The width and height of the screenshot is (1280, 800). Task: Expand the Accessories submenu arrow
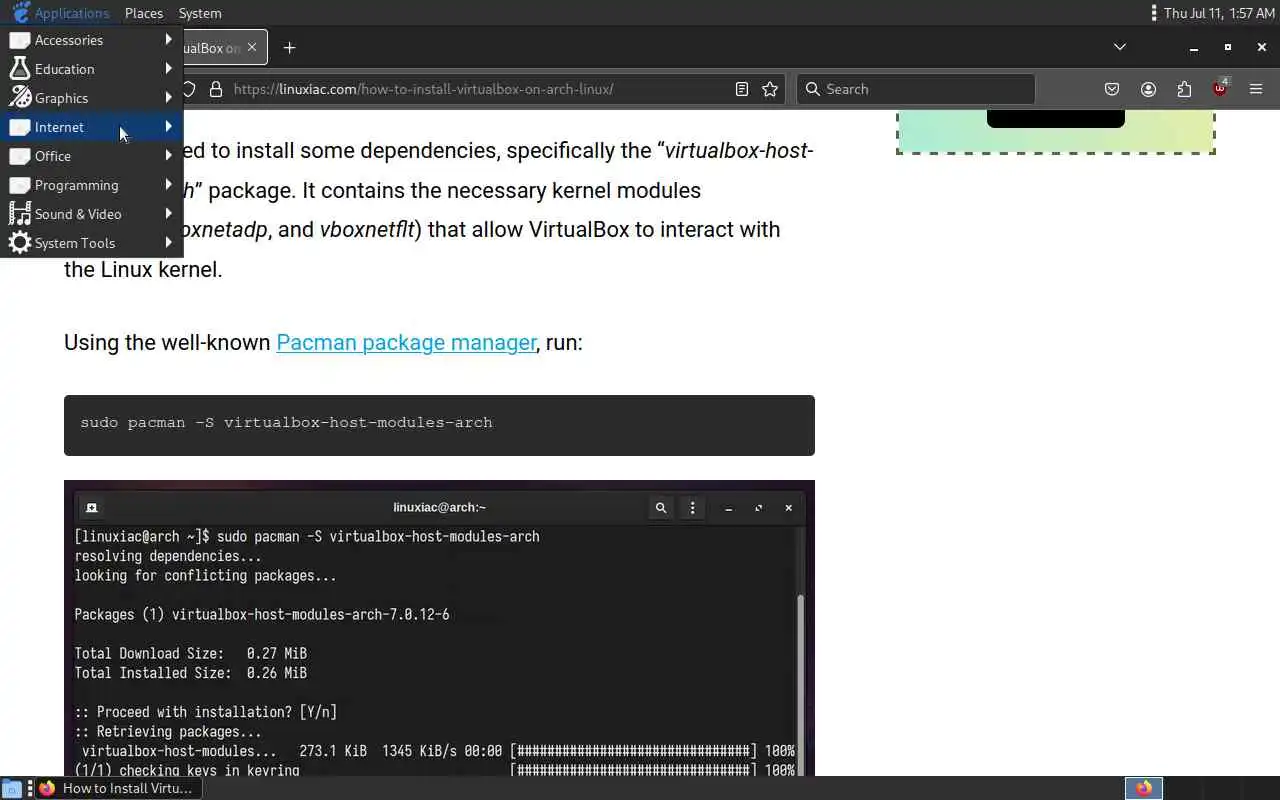point(168,40)
